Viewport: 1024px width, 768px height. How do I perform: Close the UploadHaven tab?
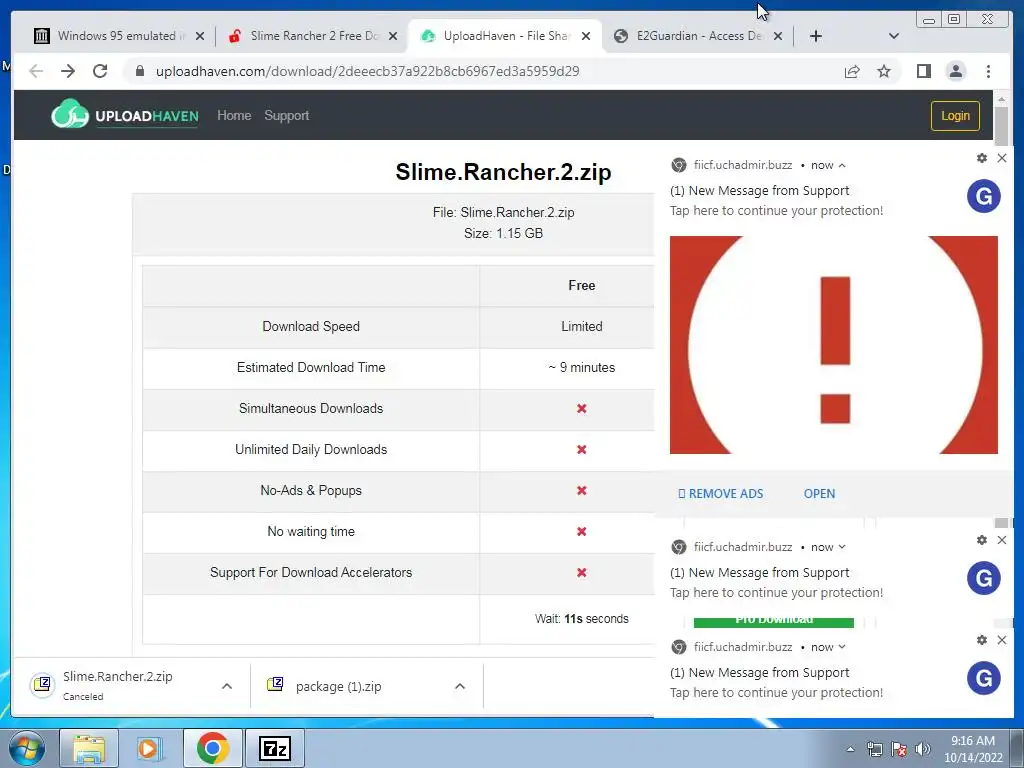(586, 36)
